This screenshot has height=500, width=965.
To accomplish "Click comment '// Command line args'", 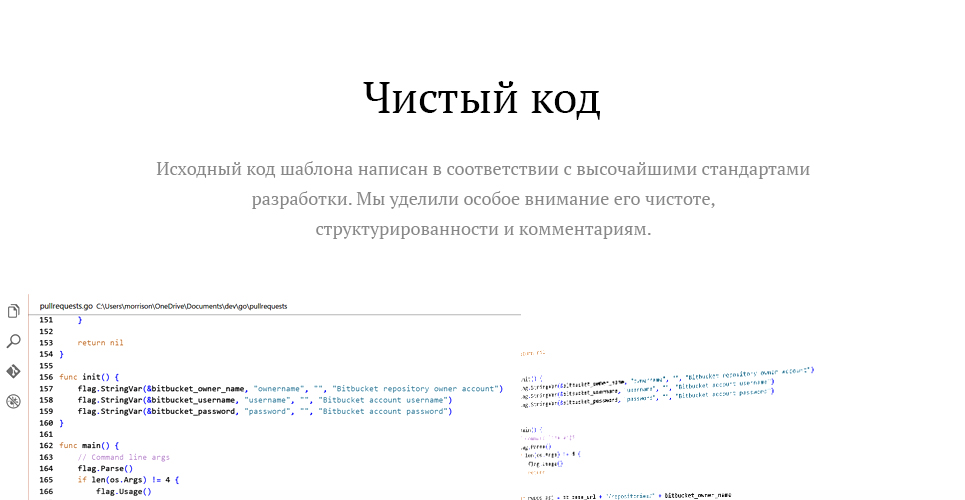I will pyautogui.click(x=124, y=458).
